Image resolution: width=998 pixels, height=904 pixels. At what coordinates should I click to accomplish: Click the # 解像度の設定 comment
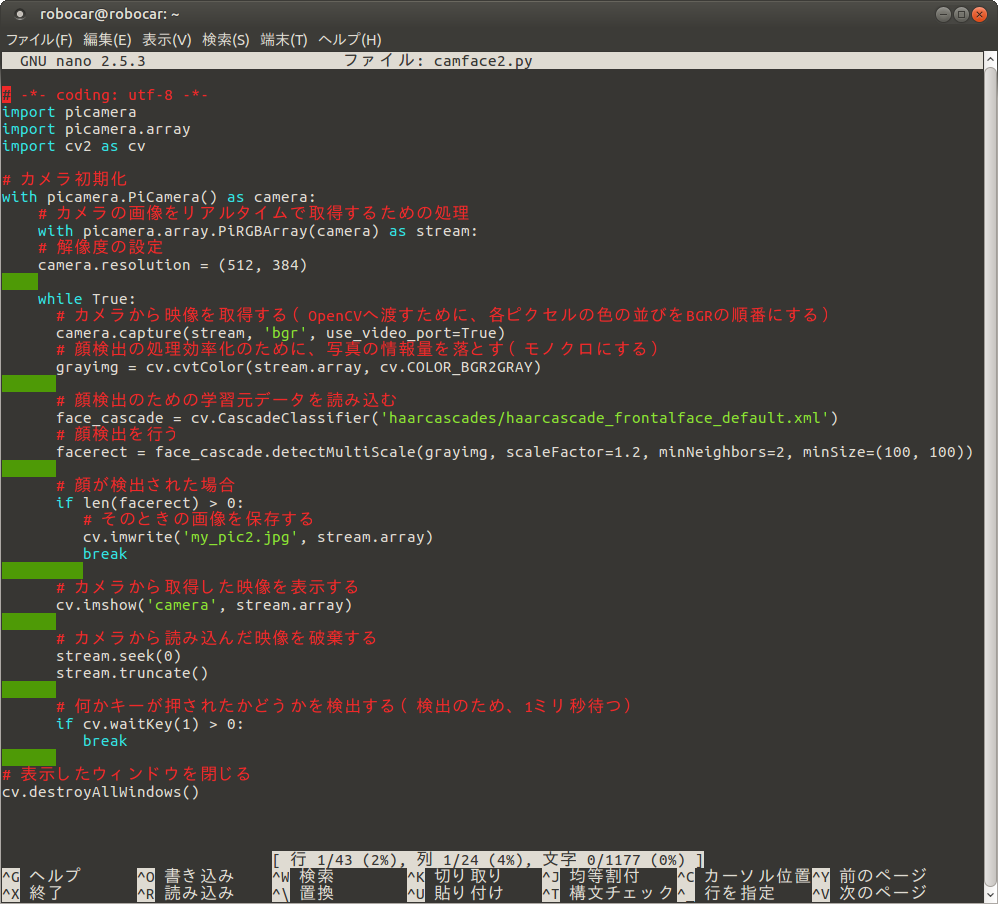[101, 248]
